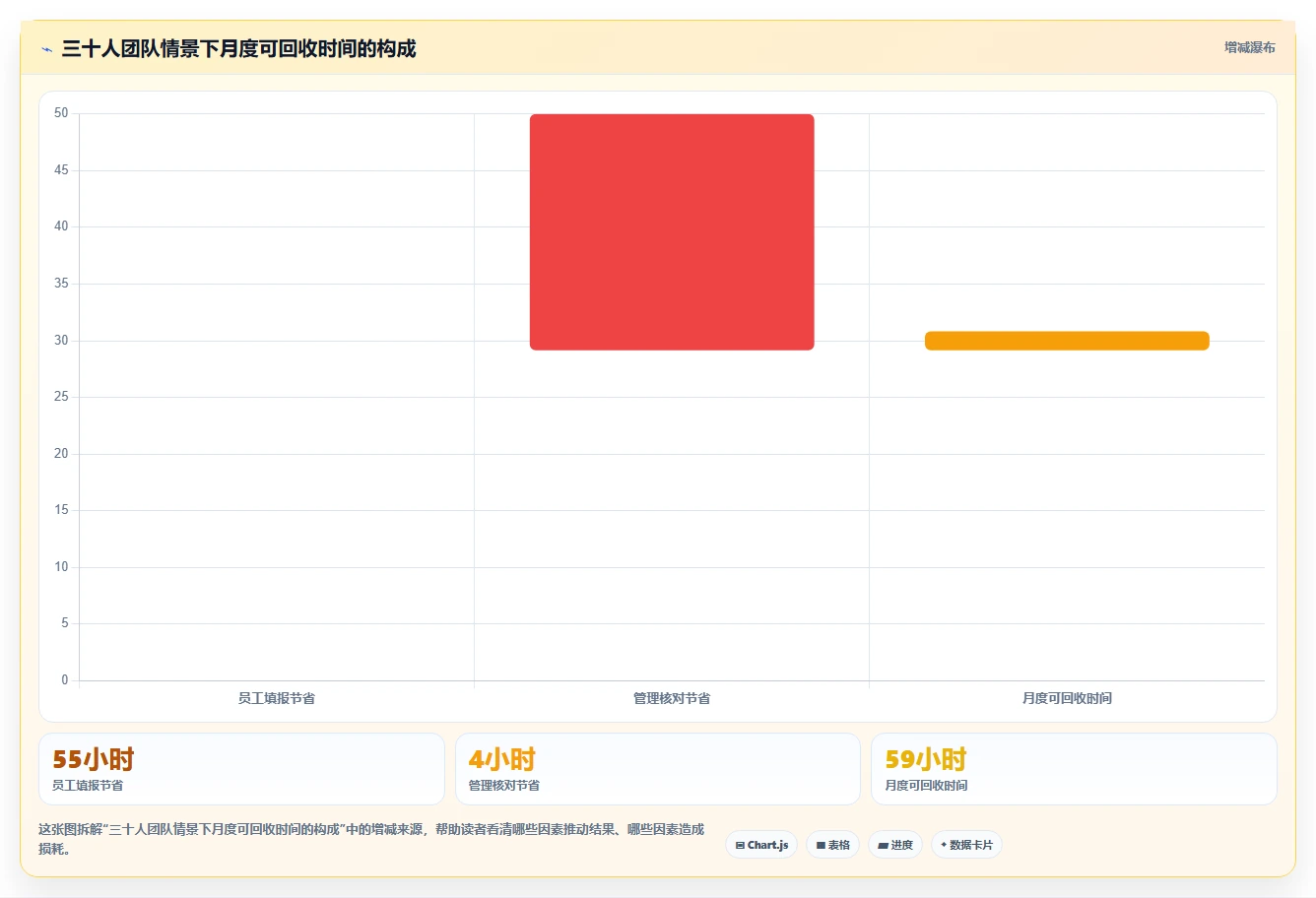Click the lightning icon beside the chart title
The width and height of the screenshot is (1316, 898).
[46, 49]
